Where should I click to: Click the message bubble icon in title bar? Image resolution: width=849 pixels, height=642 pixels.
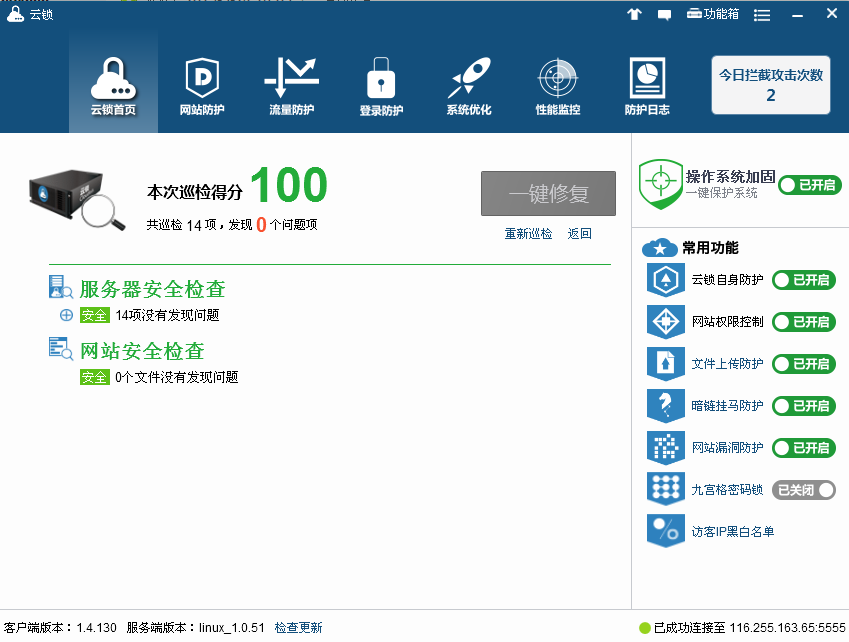(664, 14)
